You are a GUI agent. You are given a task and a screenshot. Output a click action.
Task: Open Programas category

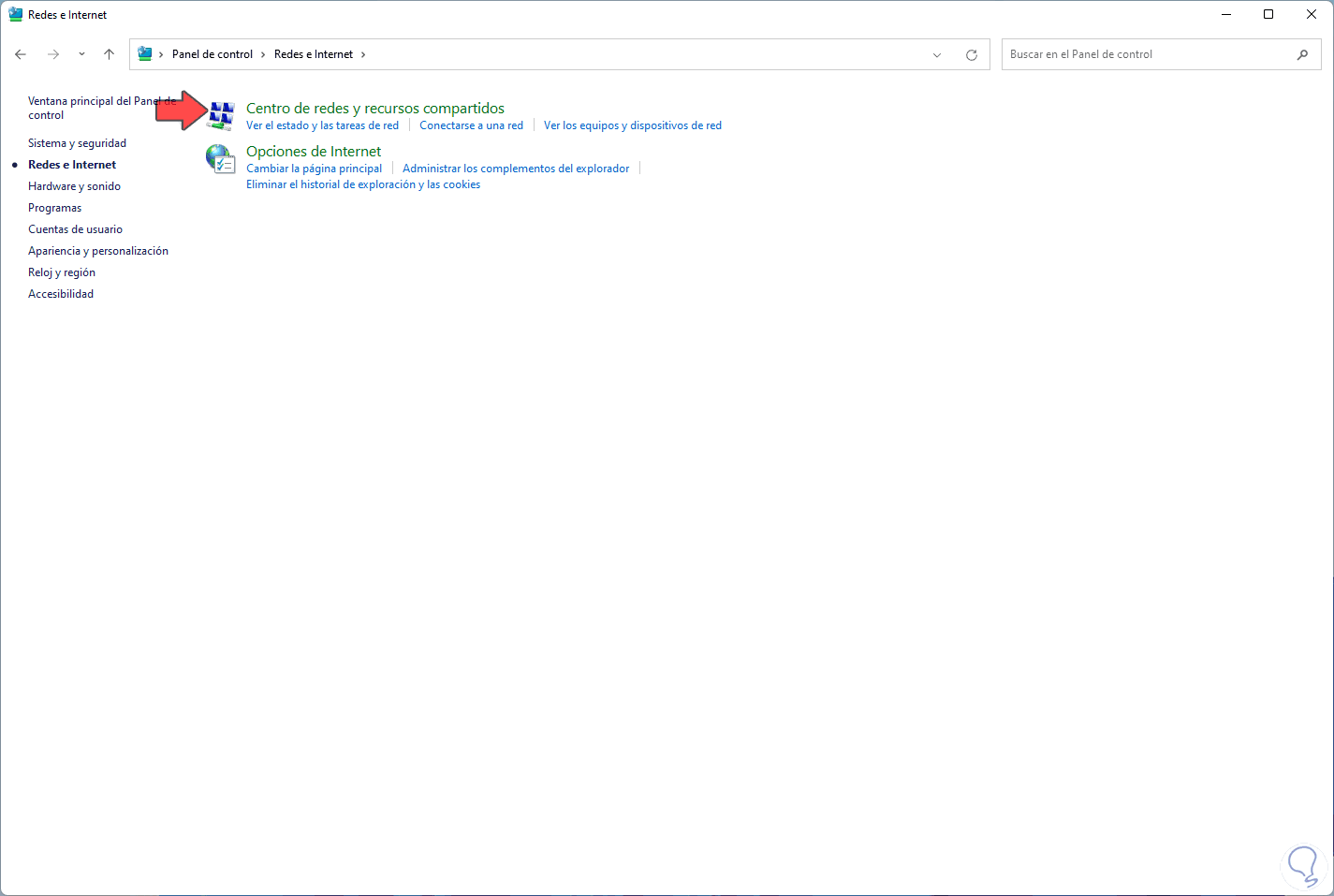click(54, 208)
